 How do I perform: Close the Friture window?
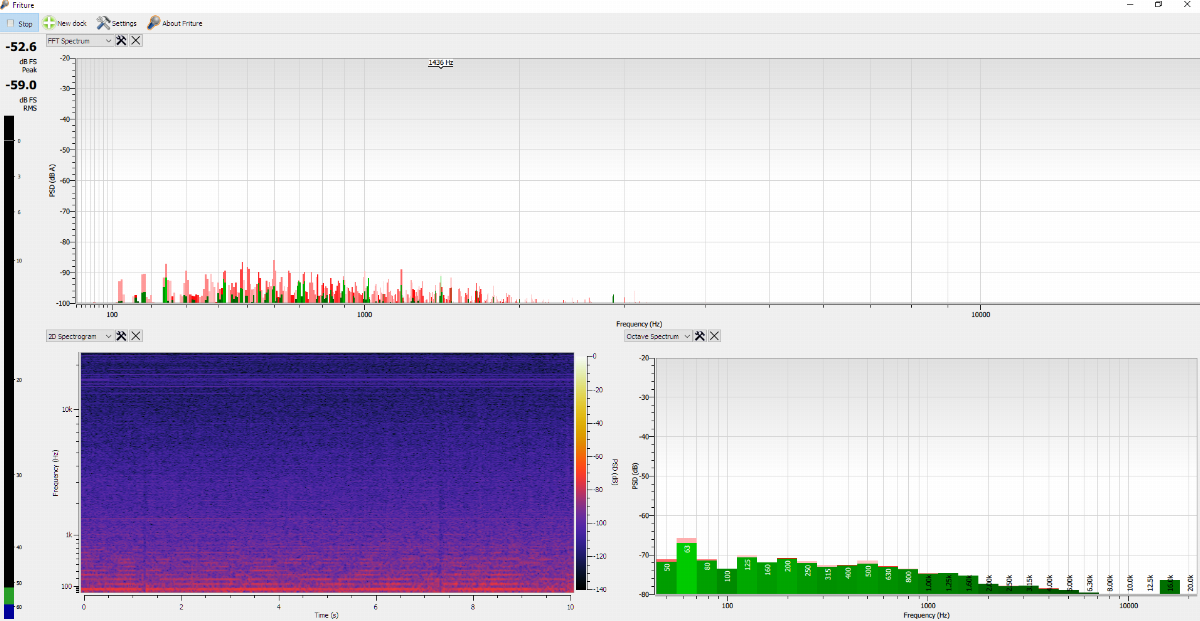click(x=1187, y=5)
